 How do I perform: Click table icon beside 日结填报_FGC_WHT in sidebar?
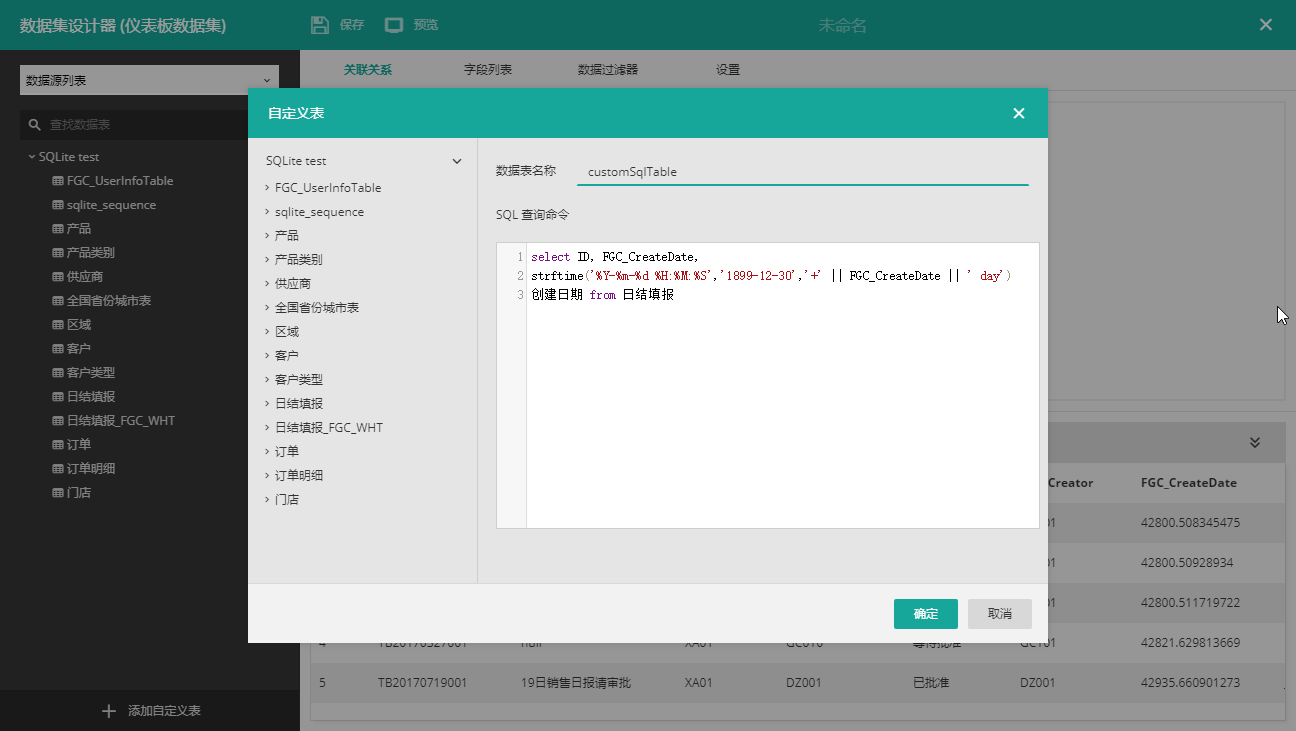click(58, 421)
